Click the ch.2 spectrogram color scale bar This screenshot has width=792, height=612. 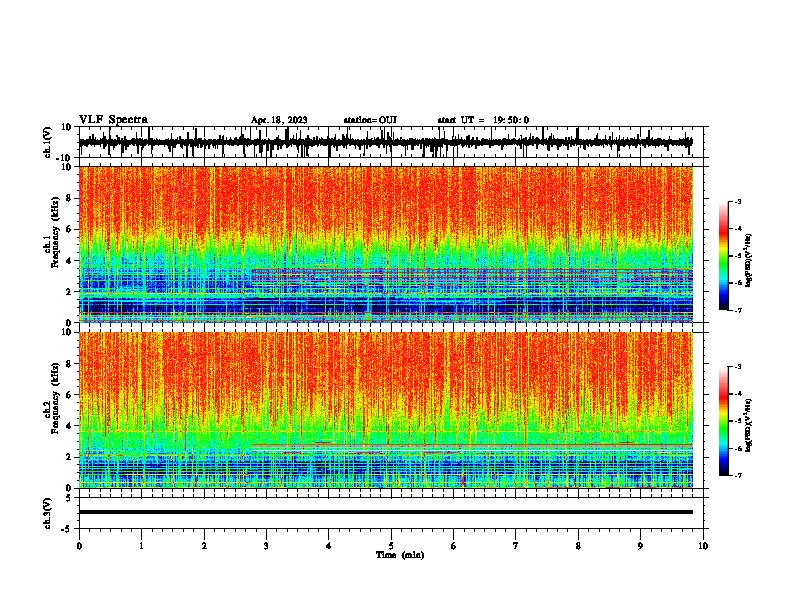723,421
